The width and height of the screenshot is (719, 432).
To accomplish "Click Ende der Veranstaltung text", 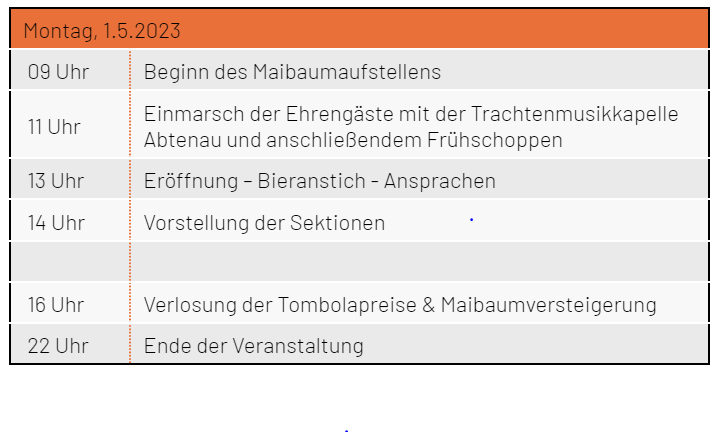I will click(x=254, y=346).
